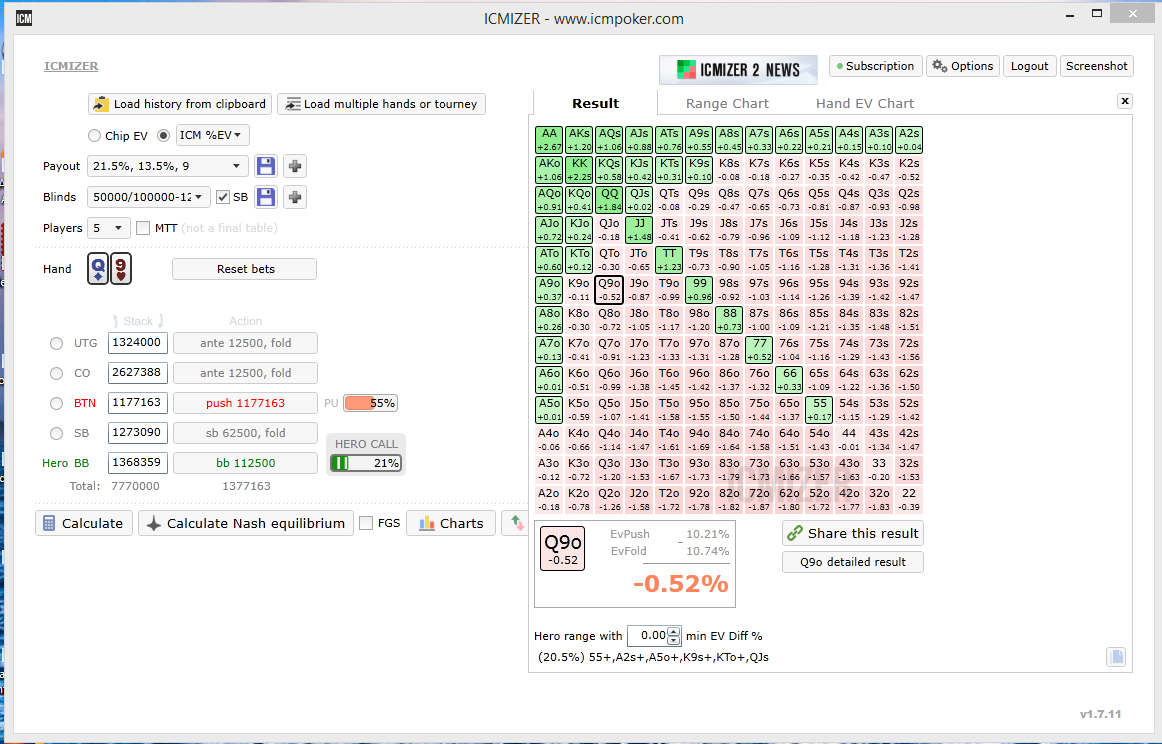Switch to the Result tab
Image resolution: width=1162 pixels, height=744 pixels.
pos(595,104)
